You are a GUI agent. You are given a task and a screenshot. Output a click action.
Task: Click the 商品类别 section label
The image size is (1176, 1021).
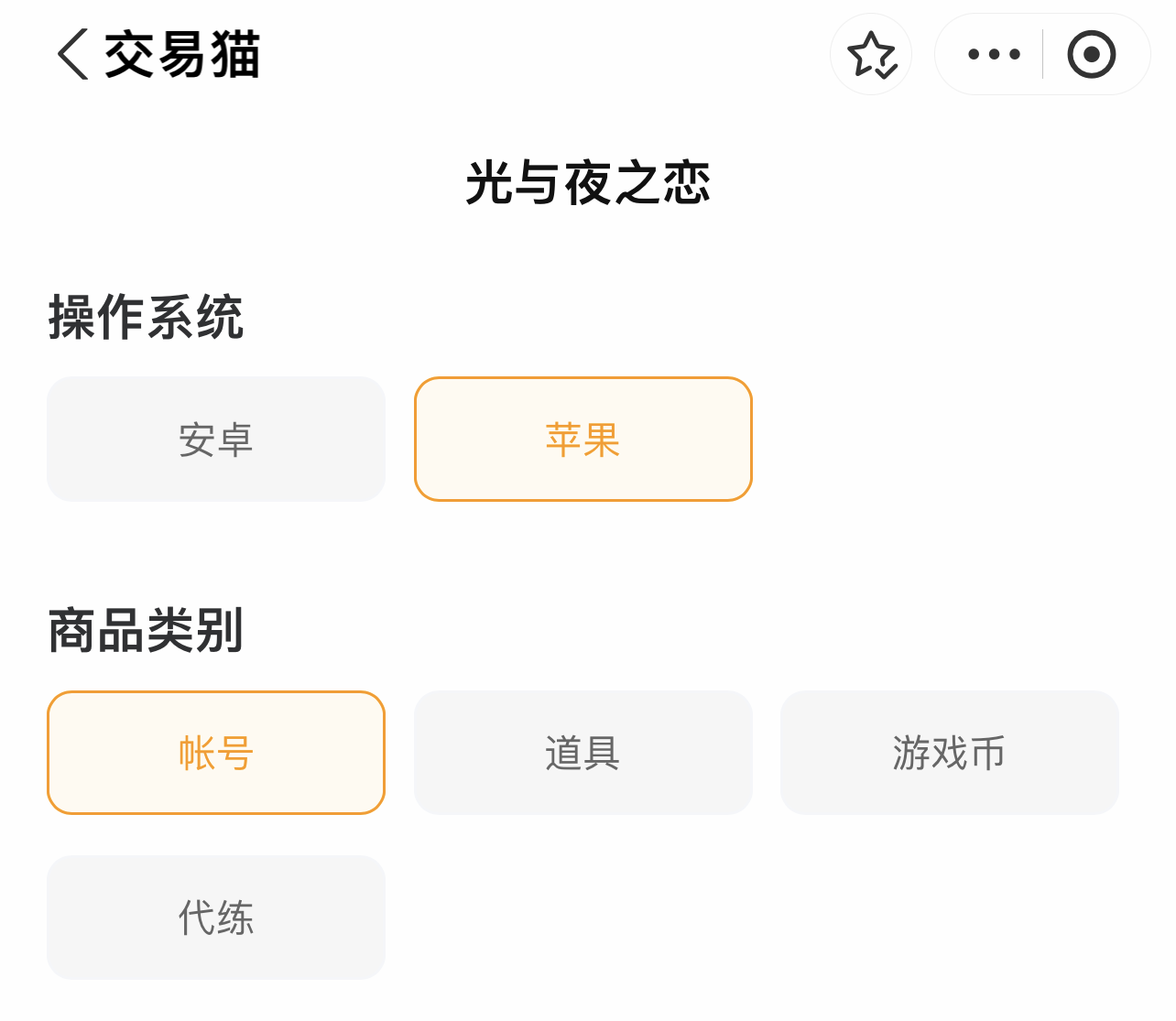(146, 631)
